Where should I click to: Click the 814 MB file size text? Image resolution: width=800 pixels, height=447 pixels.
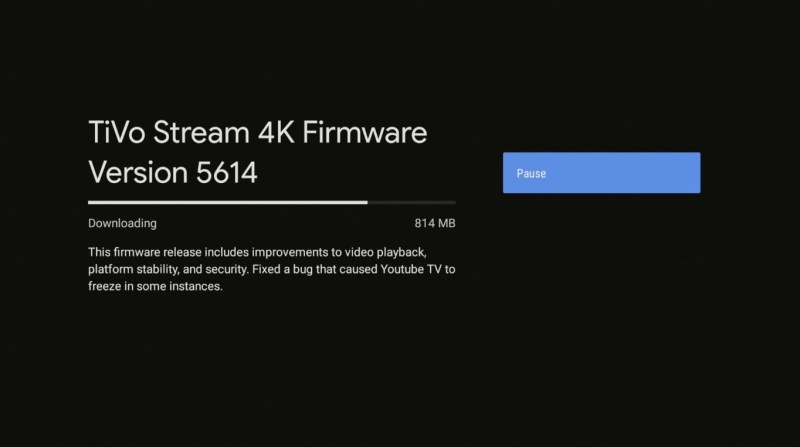[435, 224]
